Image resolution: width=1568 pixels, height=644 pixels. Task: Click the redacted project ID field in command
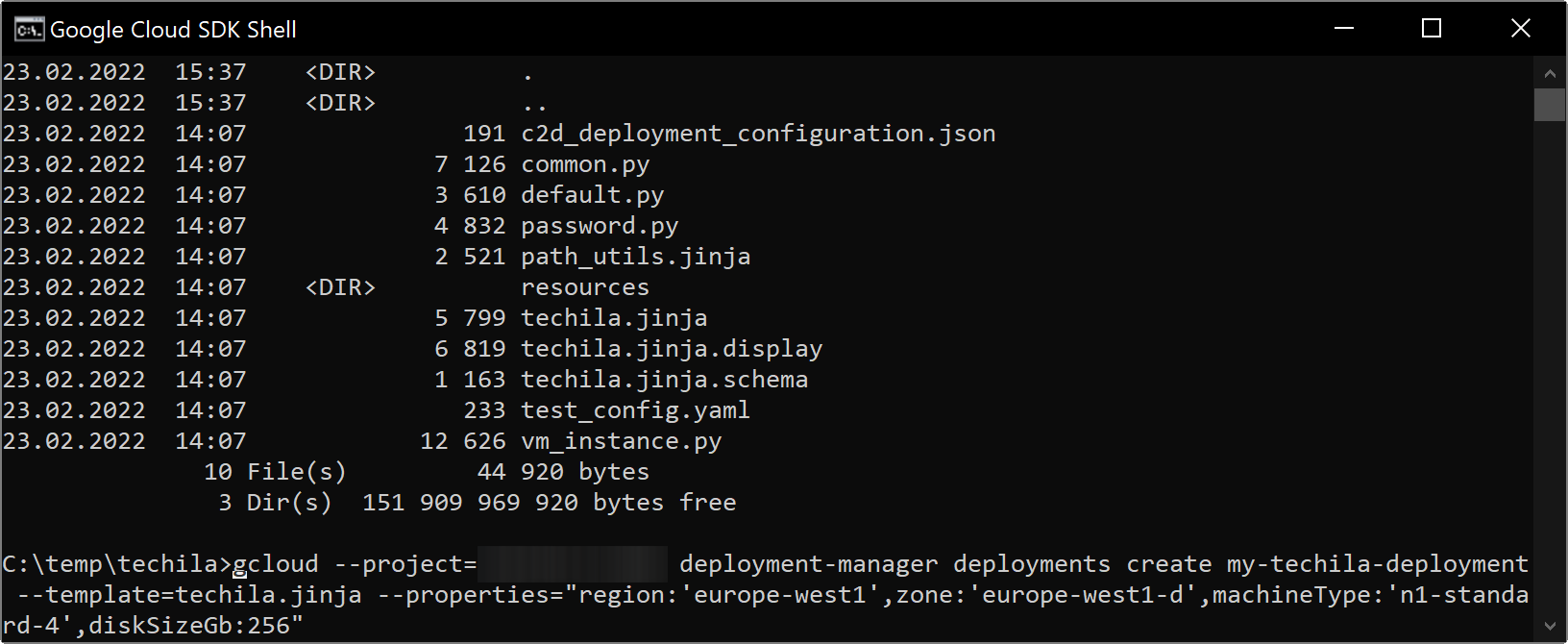click(573, 564)
